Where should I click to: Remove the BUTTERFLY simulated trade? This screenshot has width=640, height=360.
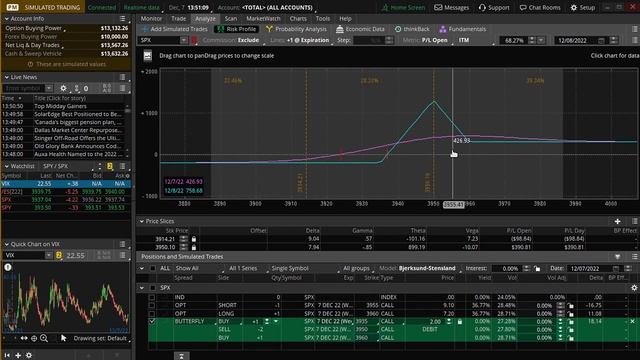coord(633,322)
